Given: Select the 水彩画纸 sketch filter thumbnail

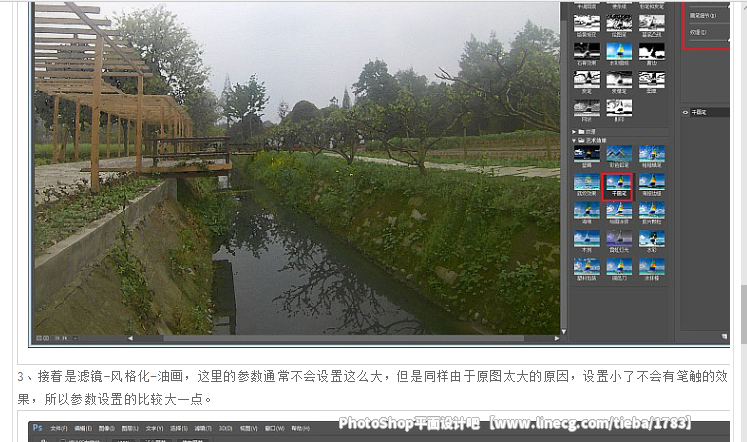Looking at the screenshot, I should pos(619,51).
